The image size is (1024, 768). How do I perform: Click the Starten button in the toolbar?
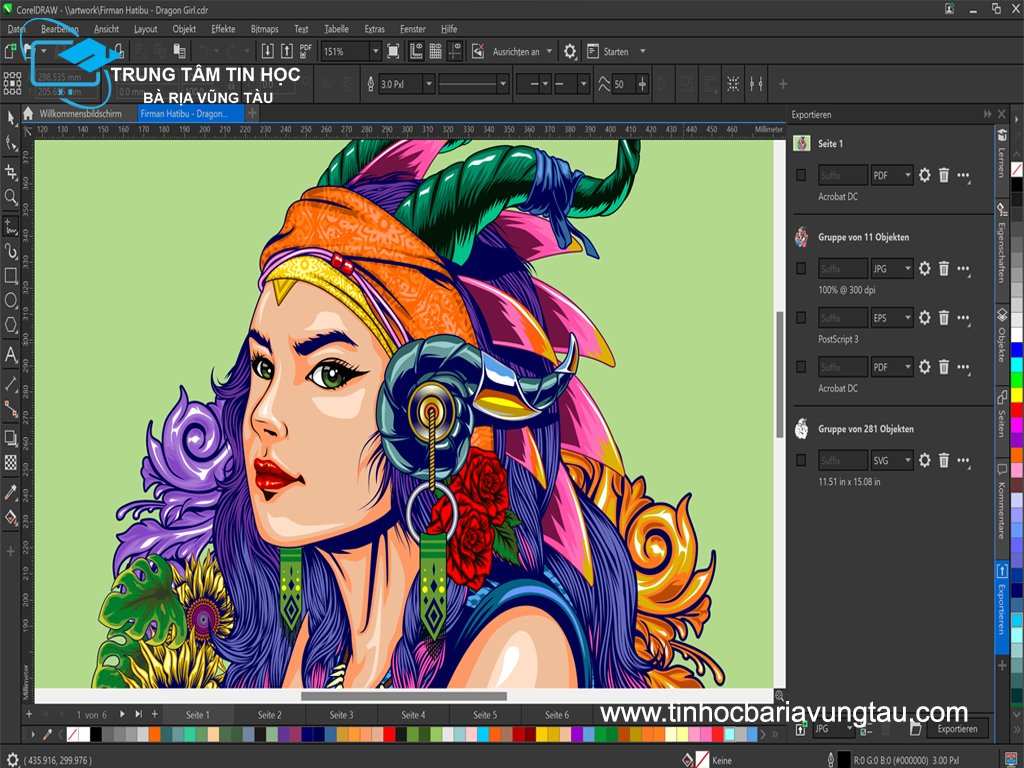click(609, 50)
